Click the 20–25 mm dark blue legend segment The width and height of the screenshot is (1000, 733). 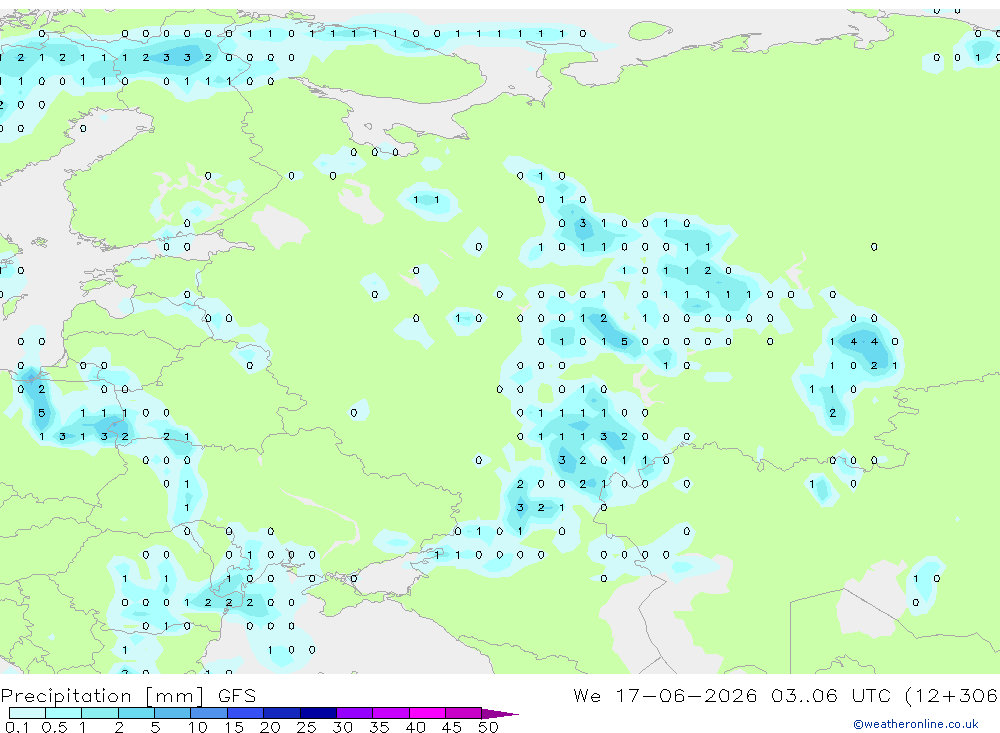pyautogui.click(x=282, y=713)
